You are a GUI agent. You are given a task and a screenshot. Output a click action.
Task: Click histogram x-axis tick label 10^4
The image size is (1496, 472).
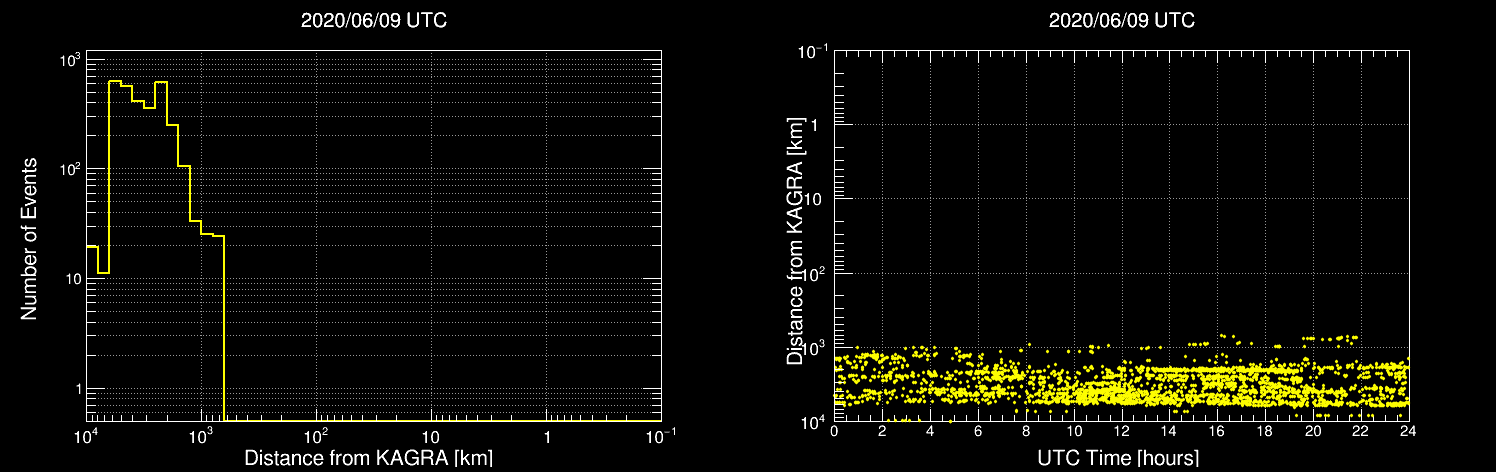pos(86,436)
